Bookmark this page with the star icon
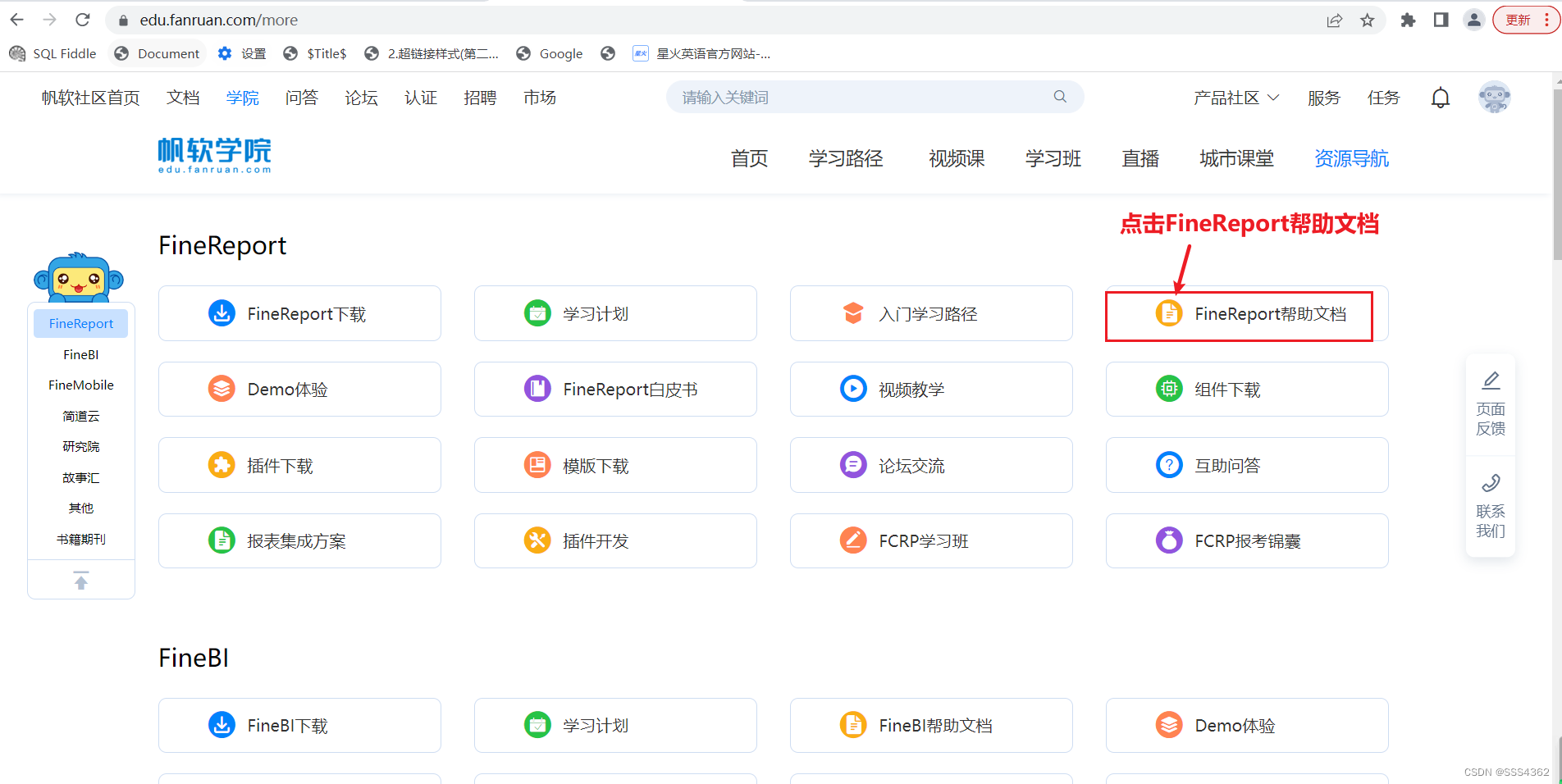Image resolution: width=1562 pixels, height=784 pixels. pos(1368,21)
